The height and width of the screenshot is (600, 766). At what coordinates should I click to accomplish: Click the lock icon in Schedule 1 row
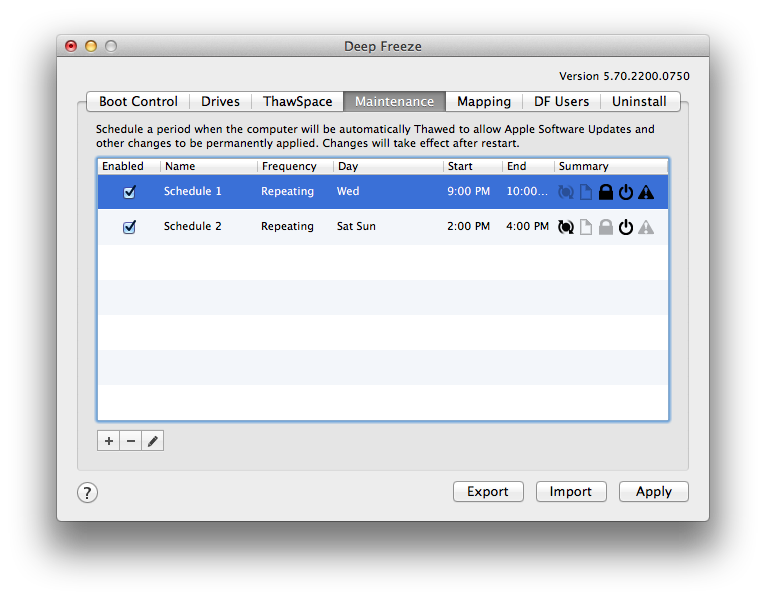coord(606,192)
